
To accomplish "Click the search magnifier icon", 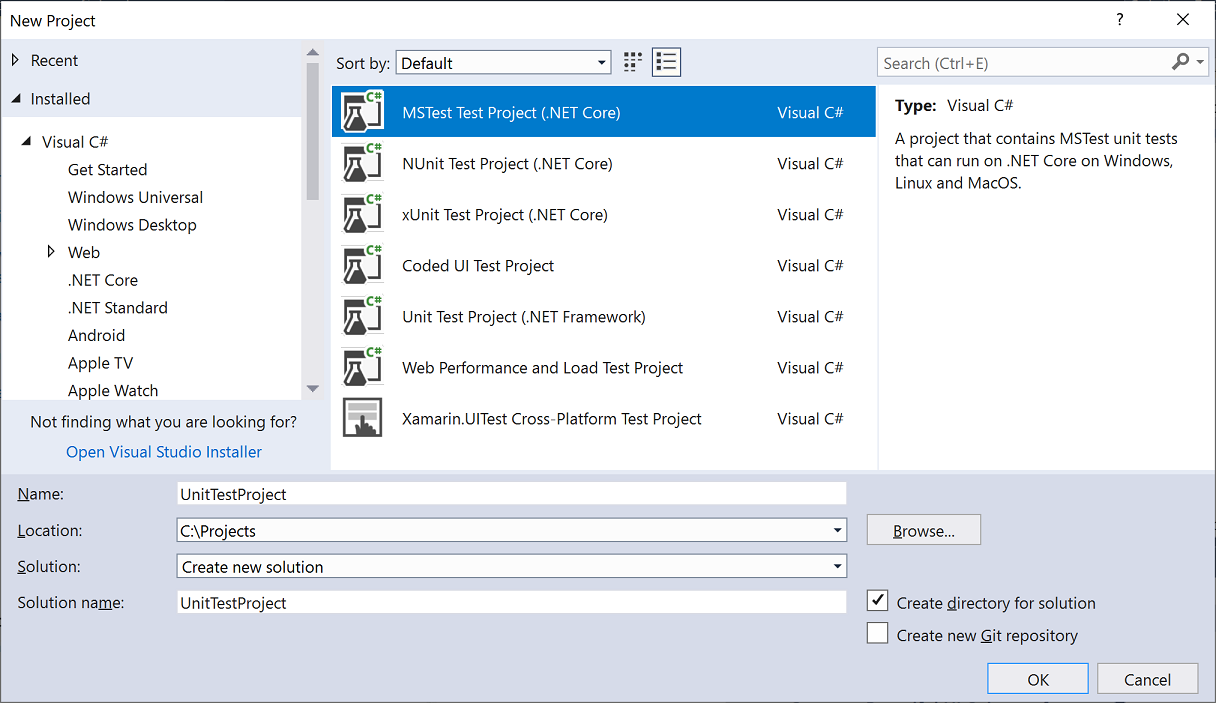I will pos(1181,62).
